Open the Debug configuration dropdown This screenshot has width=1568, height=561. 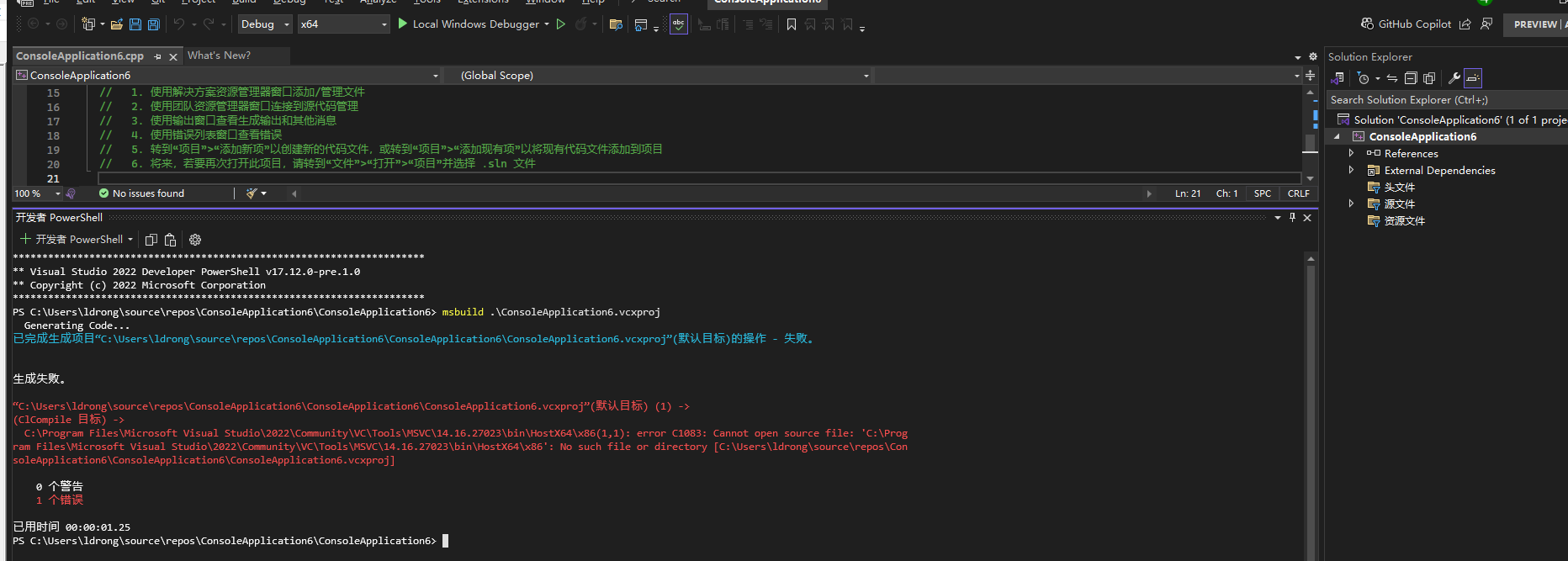(265, 24)
